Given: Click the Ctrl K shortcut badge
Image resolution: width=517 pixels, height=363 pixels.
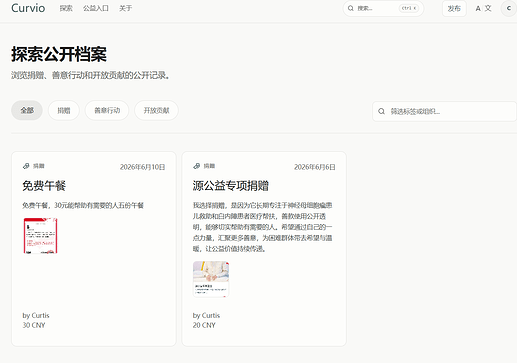Looking at the screenshot, I should [x=409, y=8].
